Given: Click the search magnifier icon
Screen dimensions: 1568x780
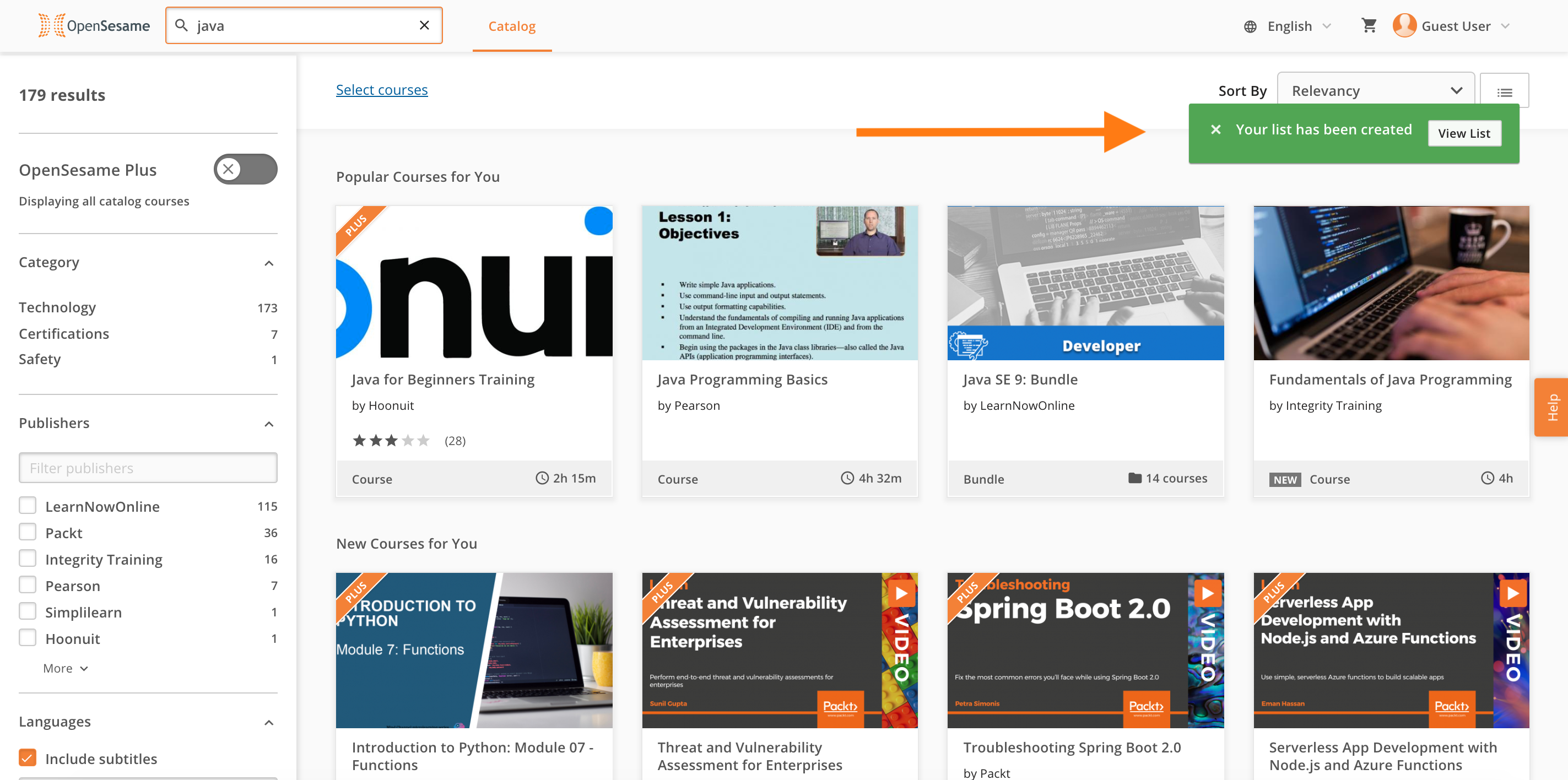Looking at the screenshot, I should 181,25.
